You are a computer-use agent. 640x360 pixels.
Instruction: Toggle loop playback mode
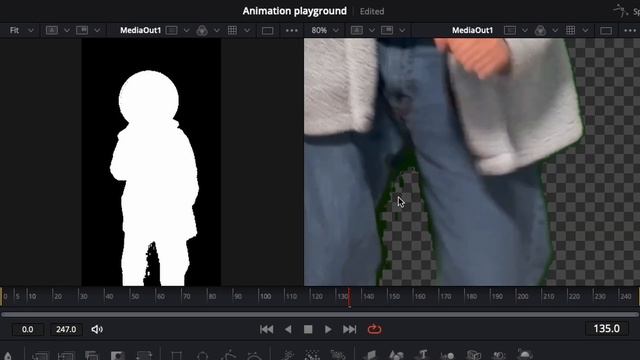[374, 329]
